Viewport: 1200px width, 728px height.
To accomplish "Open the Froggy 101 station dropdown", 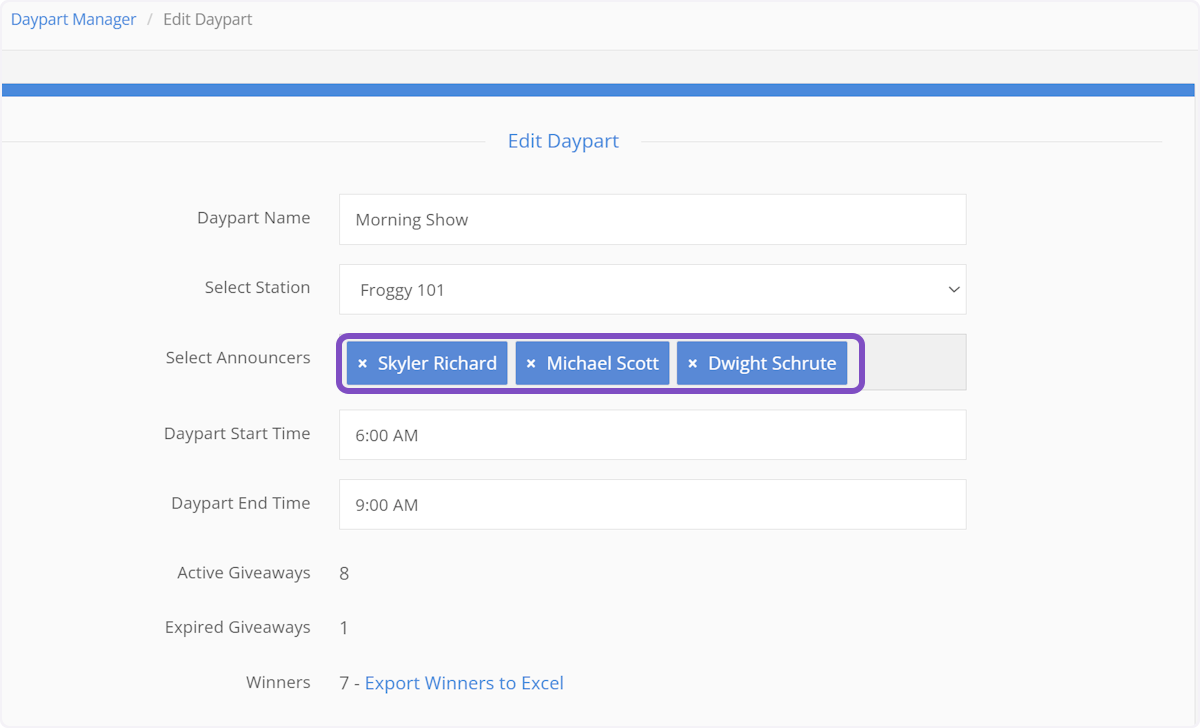I will pyautogui.click(x=652, y=289).
